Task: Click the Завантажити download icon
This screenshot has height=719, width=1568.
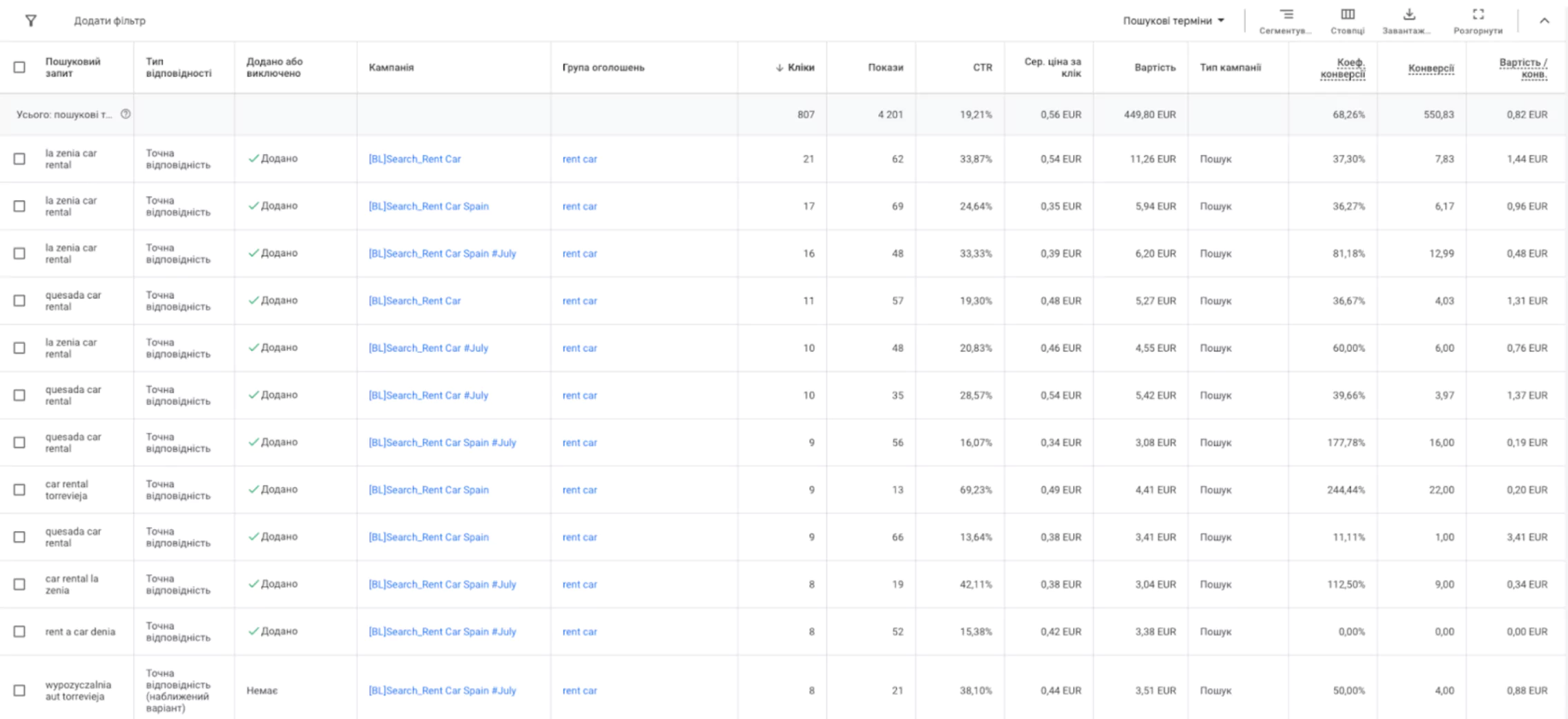Action: tap(1409, 15)
